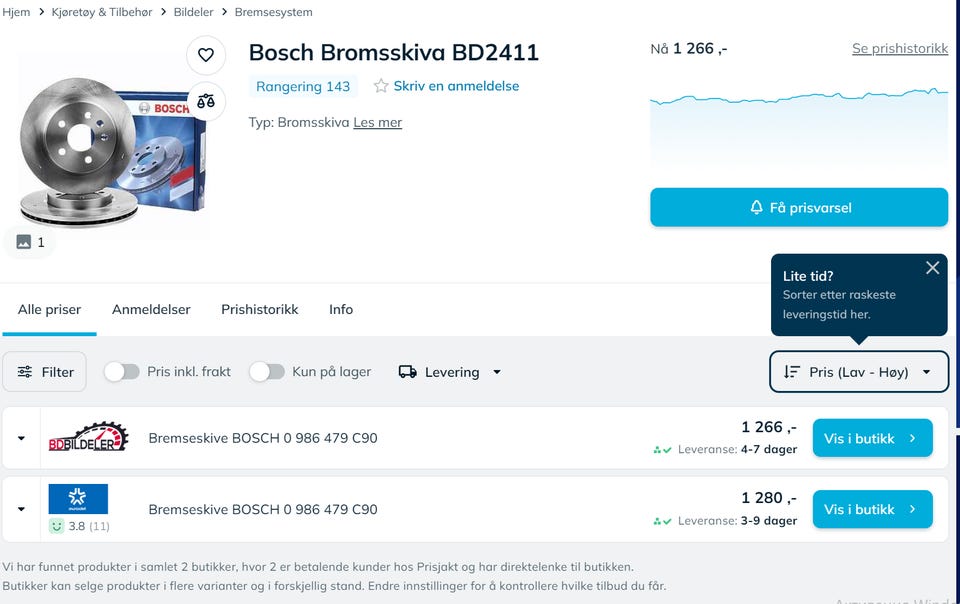Image resolution: width=960 pixels, height=604 pixels.
Task: Open the Prishistorikk tab
Action: 259,310
